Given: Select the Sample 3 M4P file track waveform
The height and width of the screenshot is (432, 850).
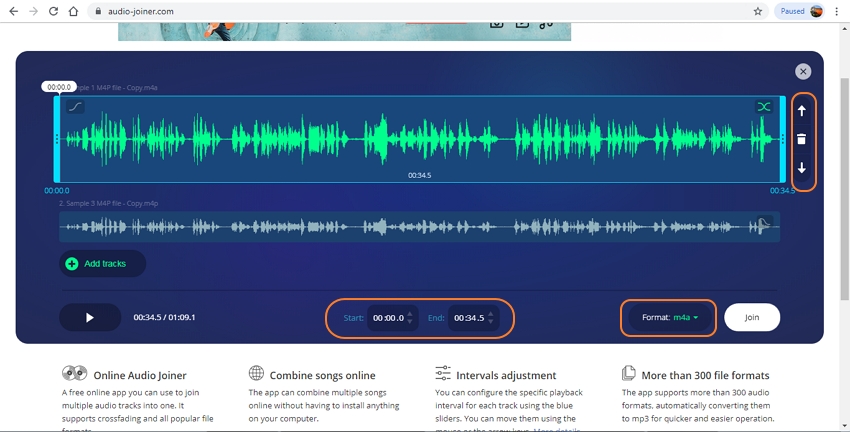Looking at the screenshot, I should tap(419, 227).
